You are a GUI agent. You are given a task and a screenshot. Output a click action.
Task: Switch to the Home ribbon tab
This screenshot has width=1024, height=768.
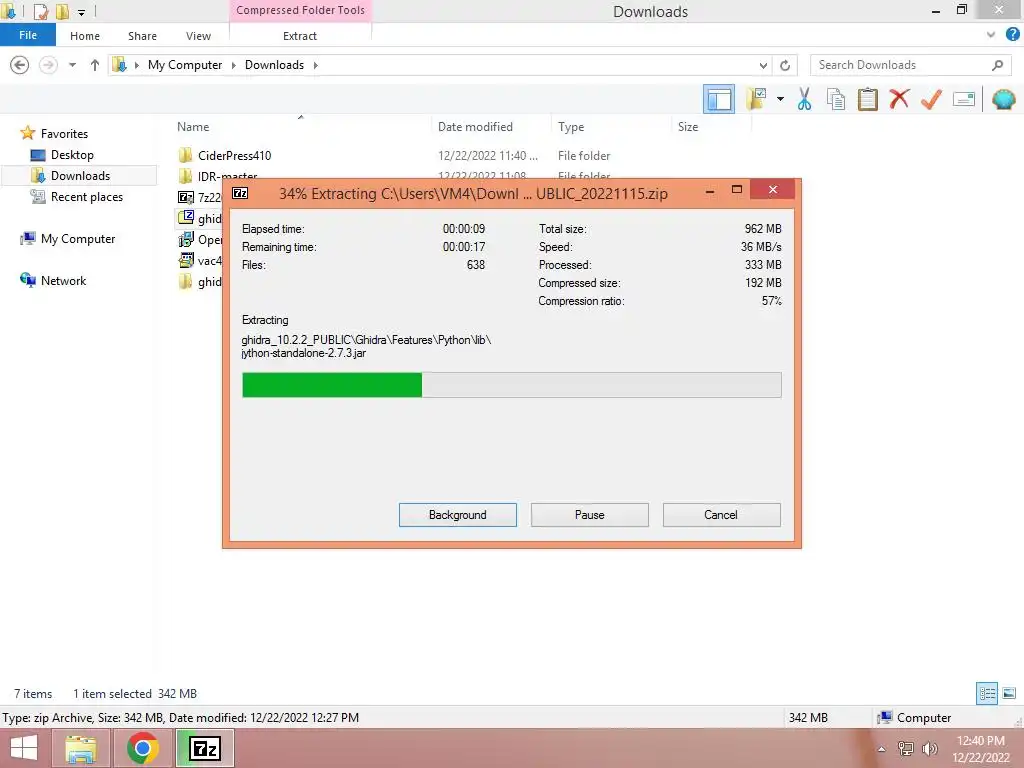coord(85,36)
